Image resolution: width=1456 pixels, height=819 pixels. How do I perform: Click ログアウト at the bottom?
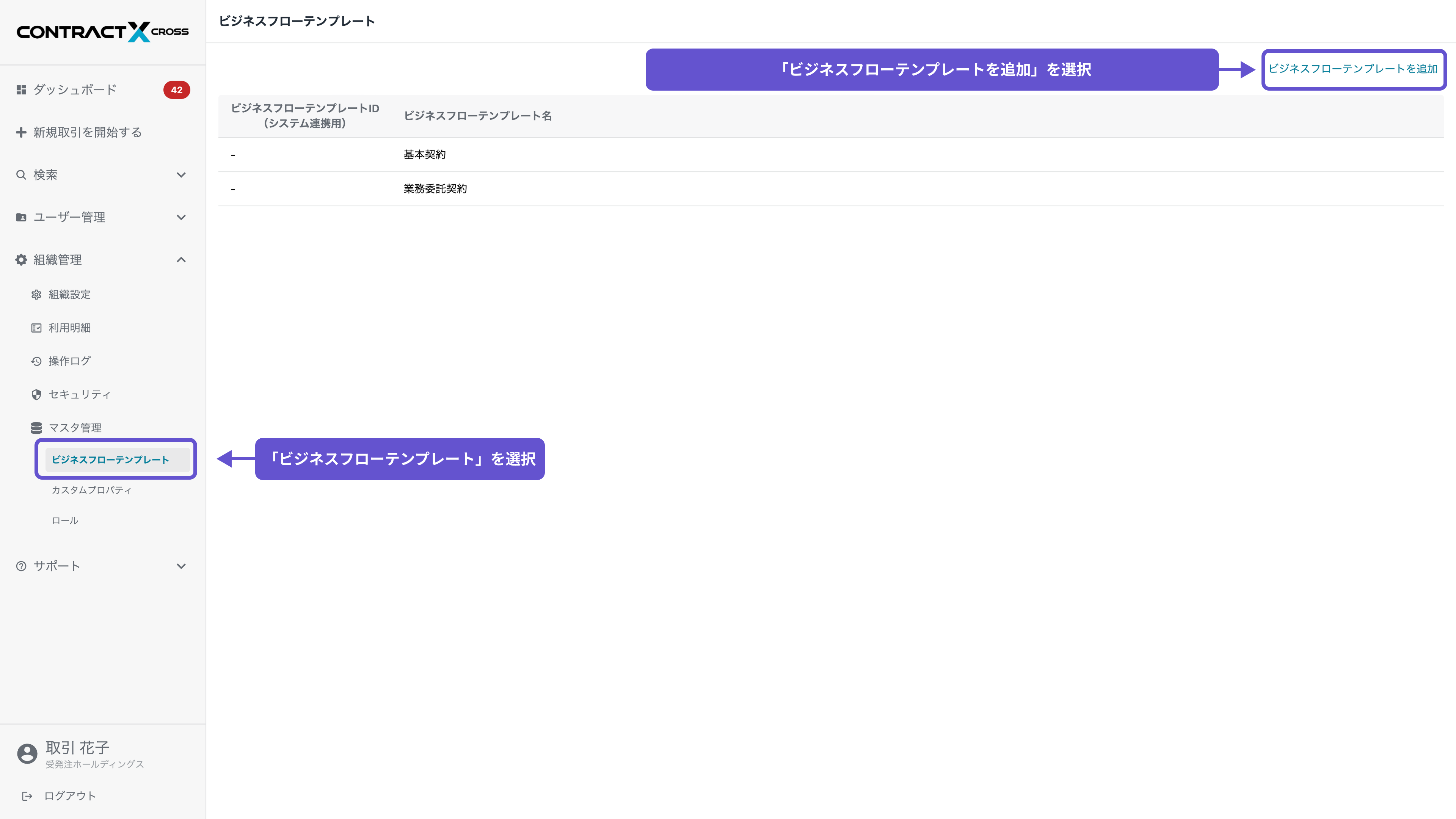click(x=69, y=795)
